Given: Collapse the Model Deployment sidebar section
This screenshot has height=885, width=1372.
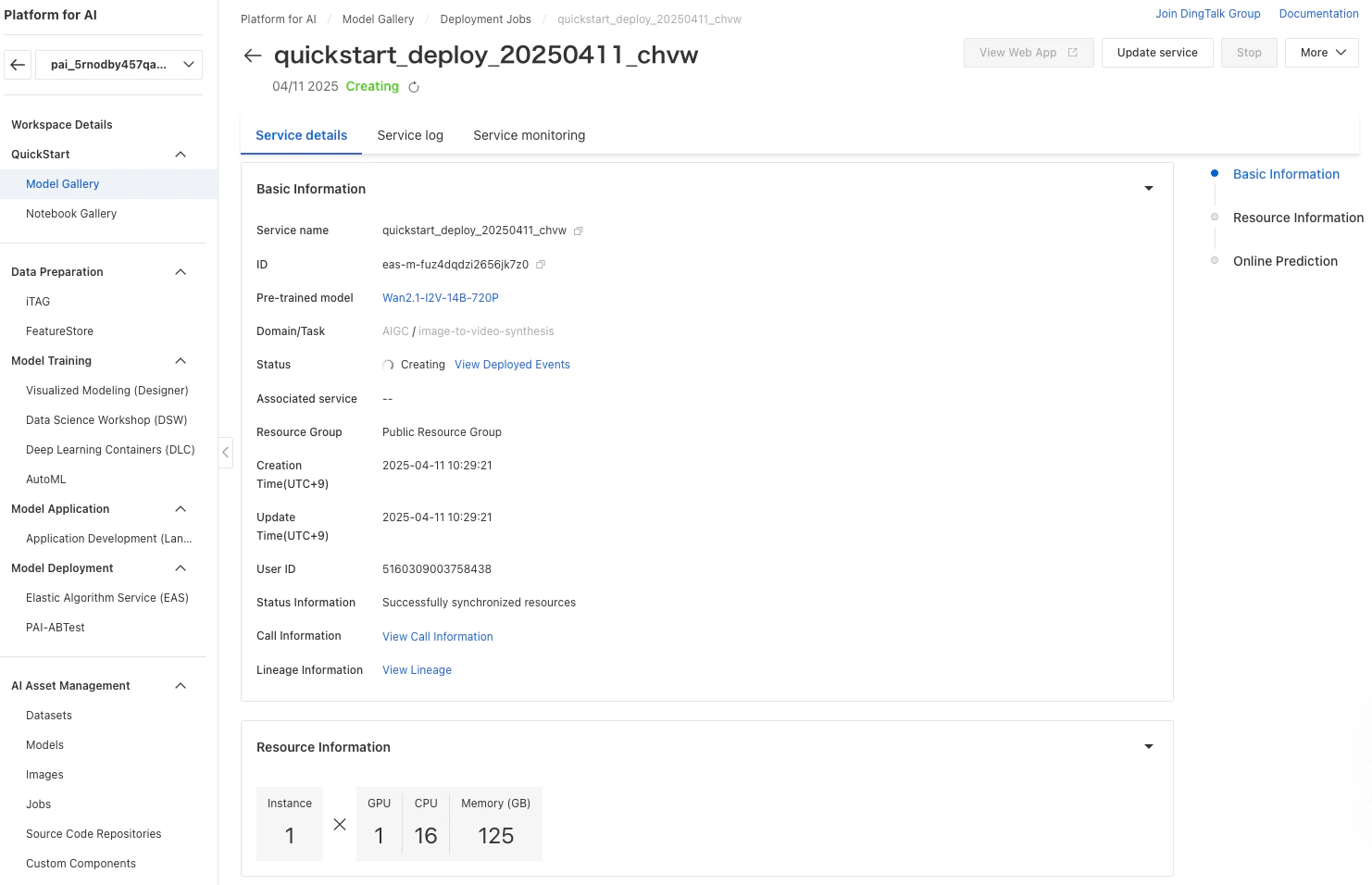Looking at the screenshot, I should [181, 568].
